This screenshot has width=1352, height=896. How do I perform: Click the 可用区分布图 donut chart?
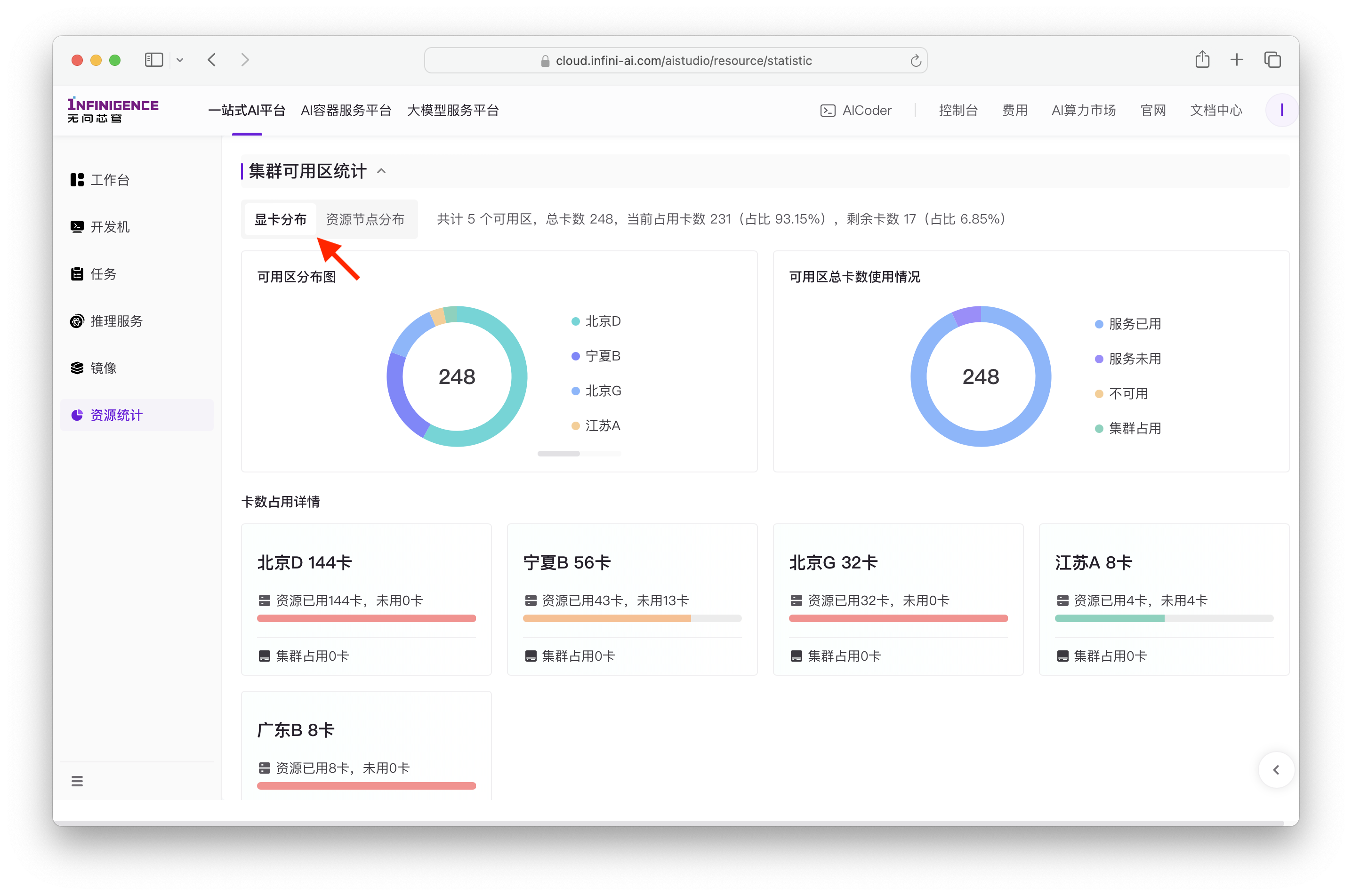[457, 376]
